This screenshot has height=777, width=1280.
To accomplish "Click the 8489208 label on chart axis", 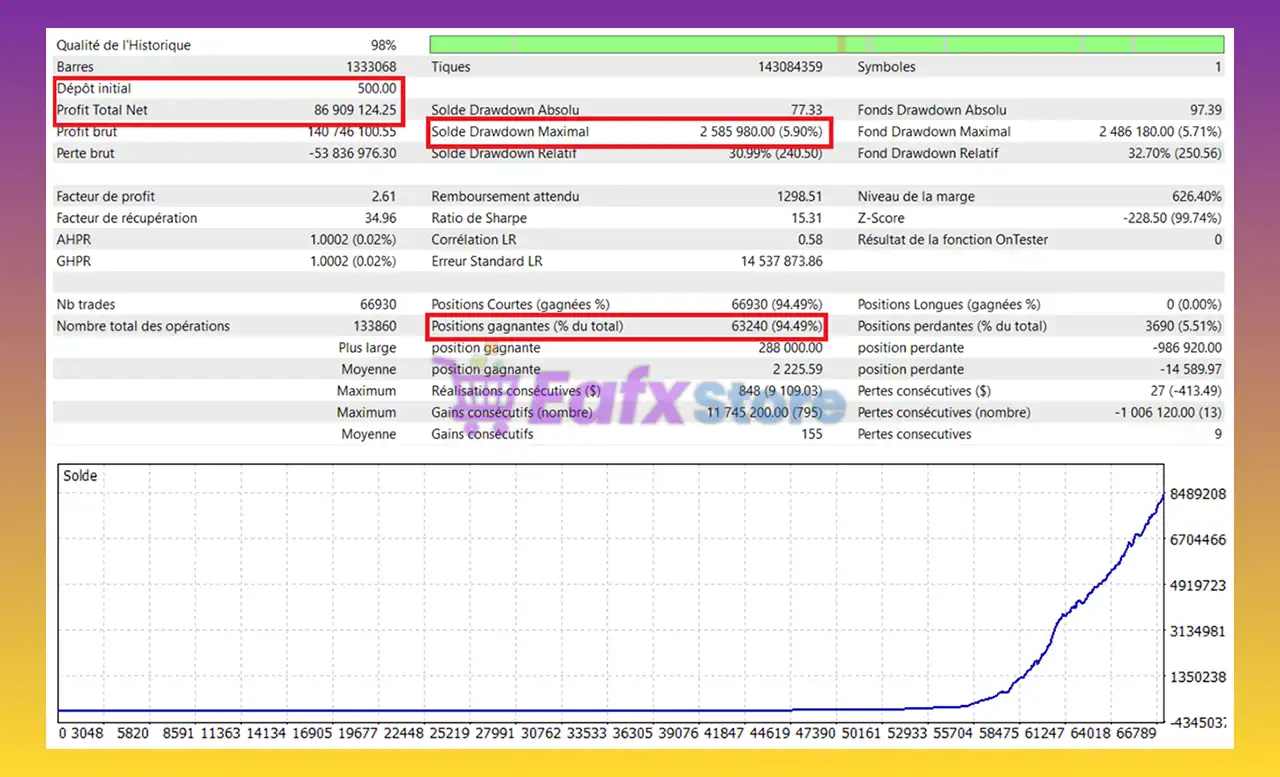I will click(x=1197, y=495).
